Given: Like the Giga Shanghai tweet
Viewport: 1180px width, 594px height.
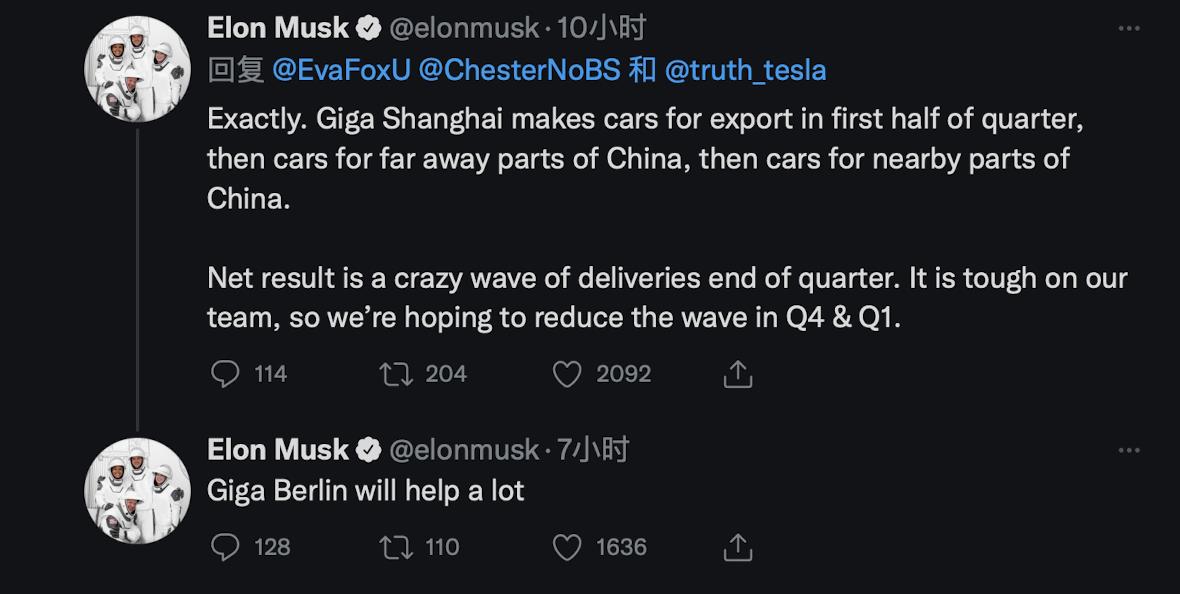Looking at the screenshot, I should [567, 374].
